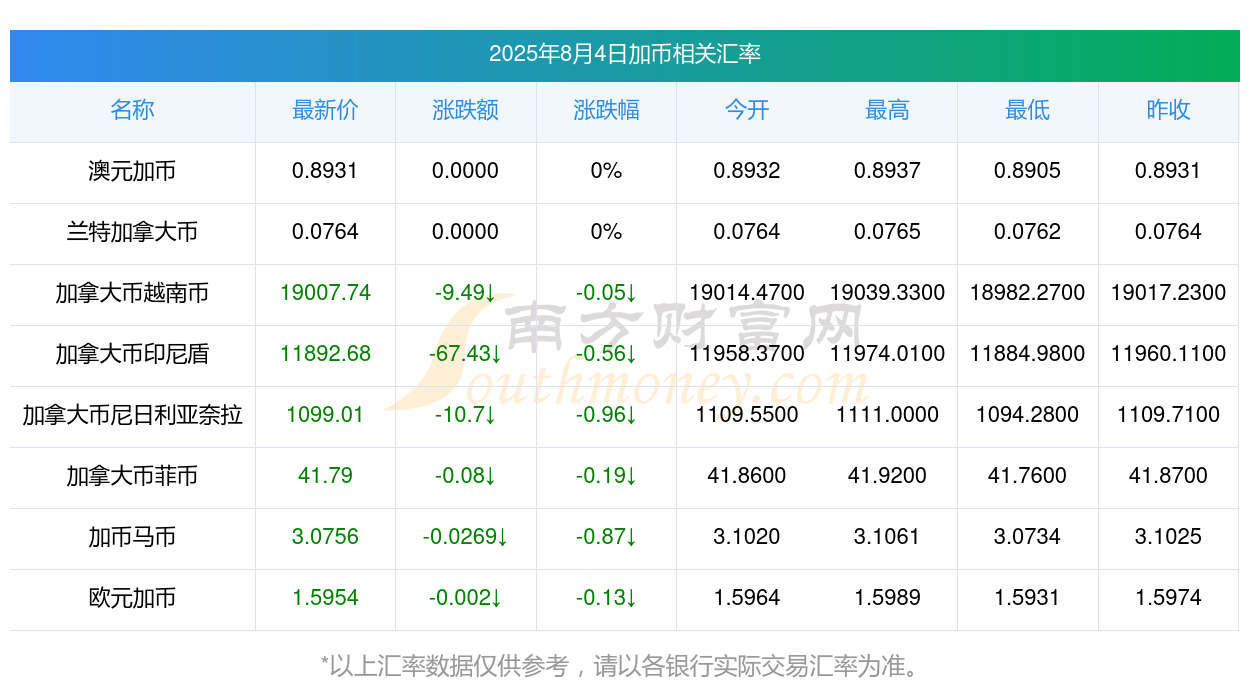Screen dimensions: 1250x698
Task: Select the 涨跌幅 column header
Action: click(606, 110)
